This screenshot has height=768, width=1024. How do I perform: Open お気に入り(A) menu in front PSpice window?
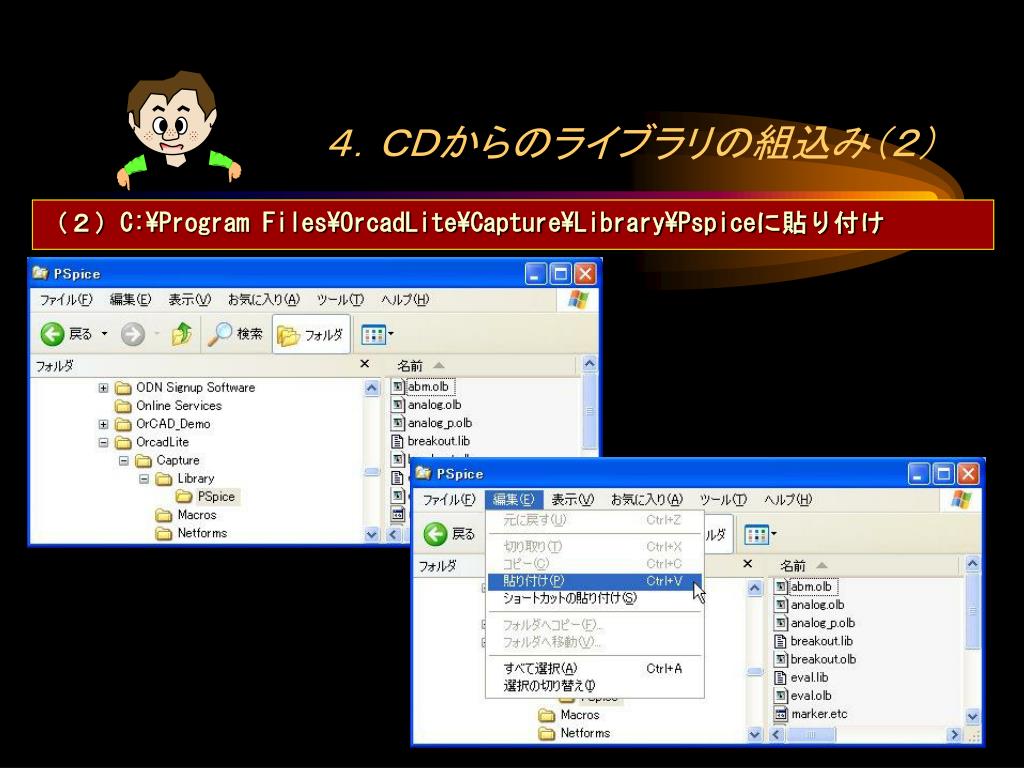click(647, 500)
